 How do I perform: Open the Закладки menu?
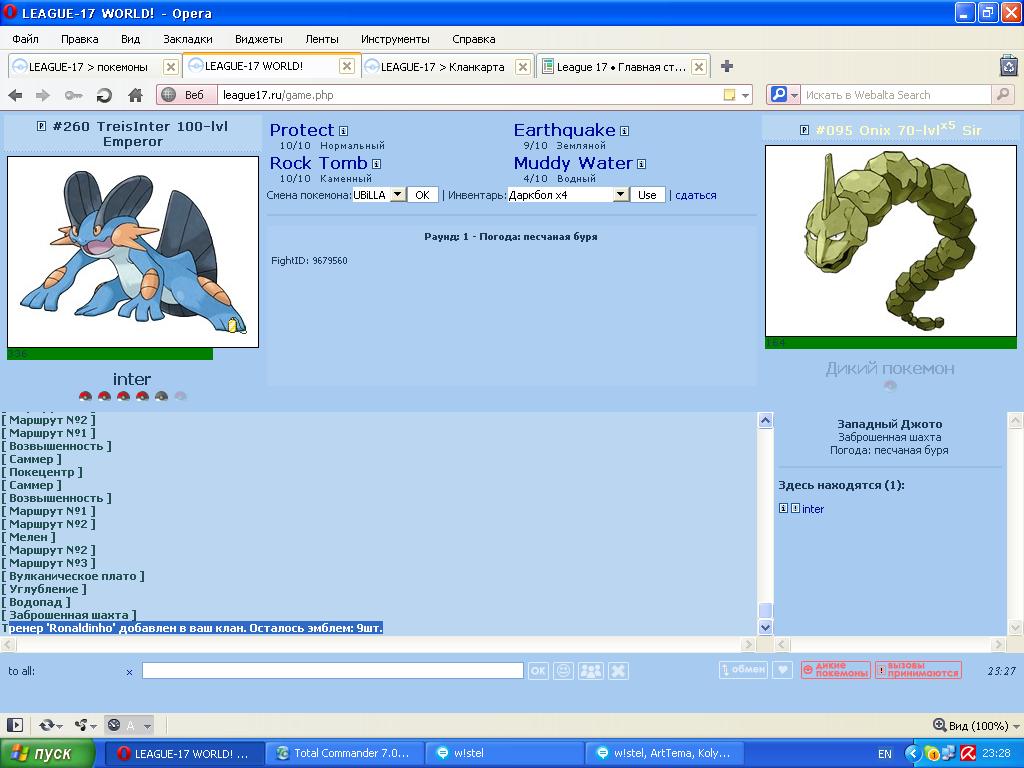(187, 39)
